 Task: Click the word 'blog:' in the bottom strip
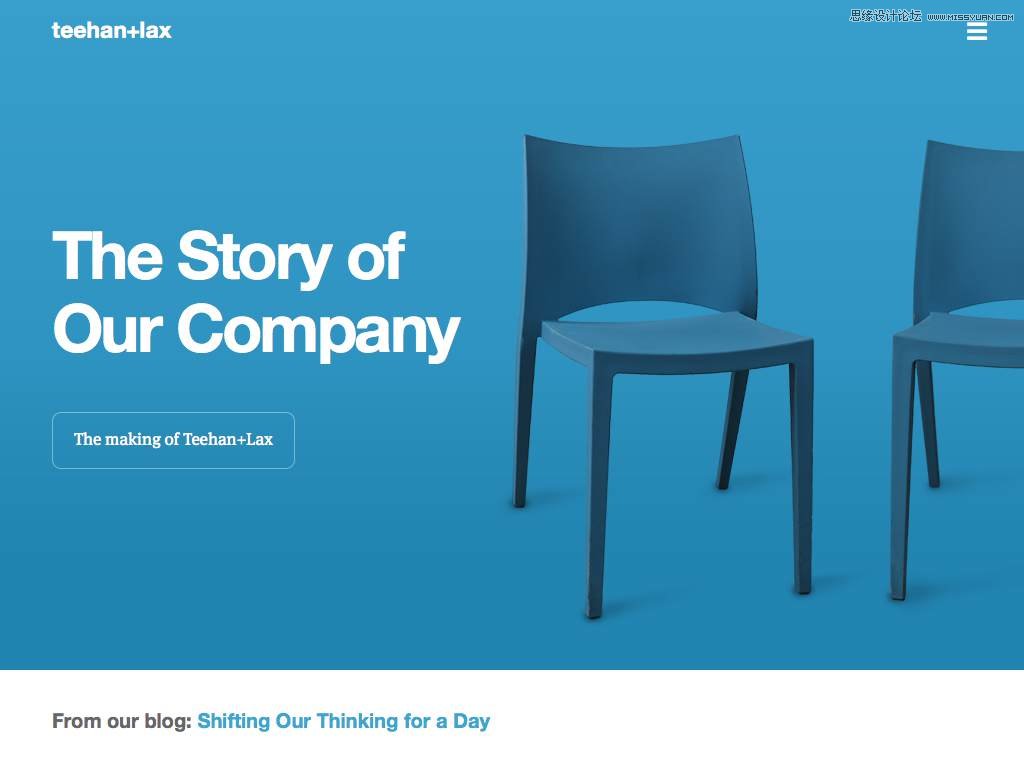[x=168, y=721]
